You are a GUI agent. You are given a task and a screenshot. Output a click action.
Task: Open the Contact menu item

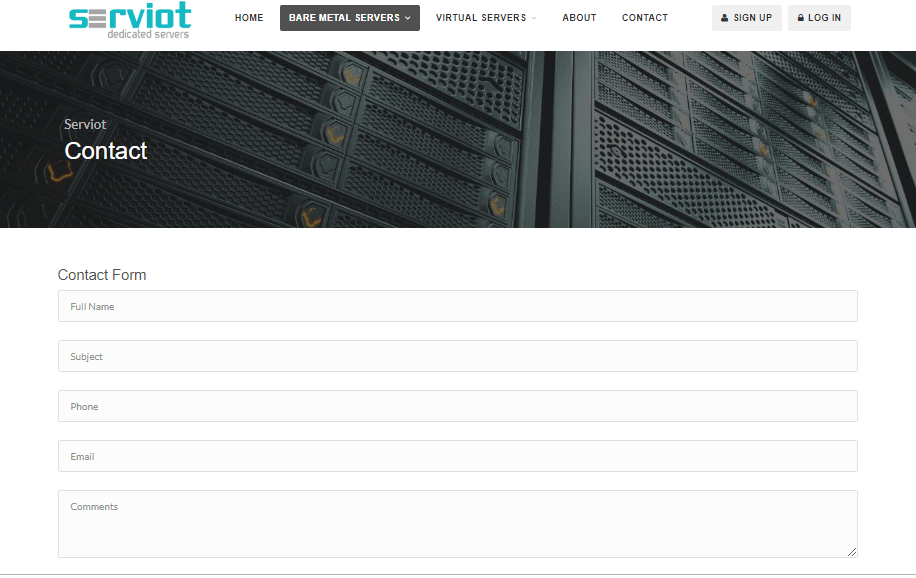644,18
